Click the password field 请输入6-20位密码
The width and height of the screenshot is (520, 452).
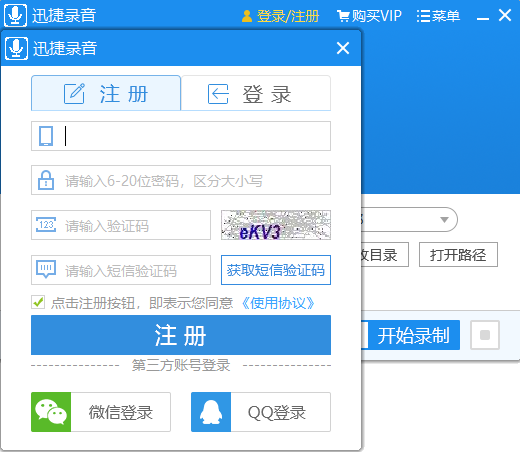tap(181, 180)
